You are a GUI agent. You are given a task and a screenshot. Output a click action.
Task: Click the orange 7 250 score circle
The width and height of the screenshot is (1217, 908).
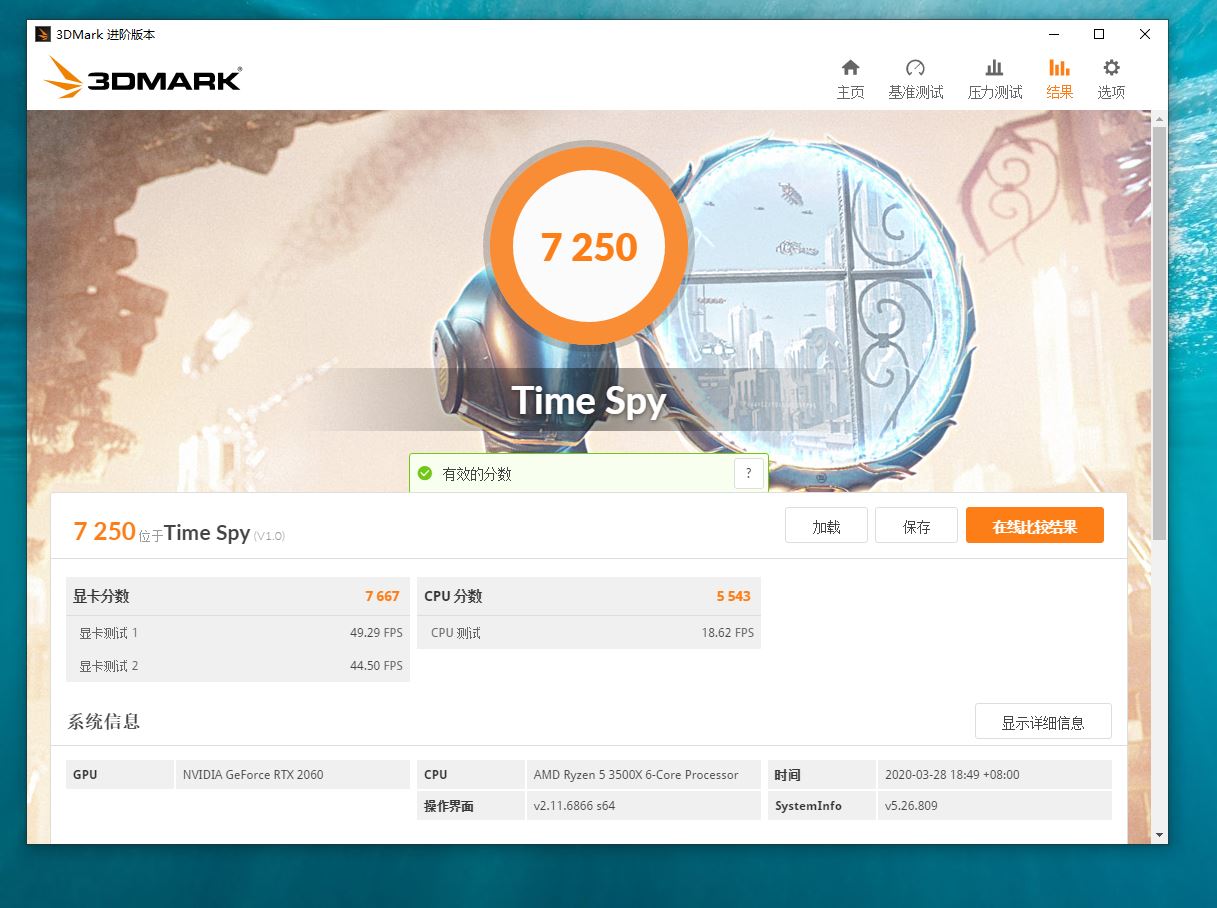coord(589,247)
